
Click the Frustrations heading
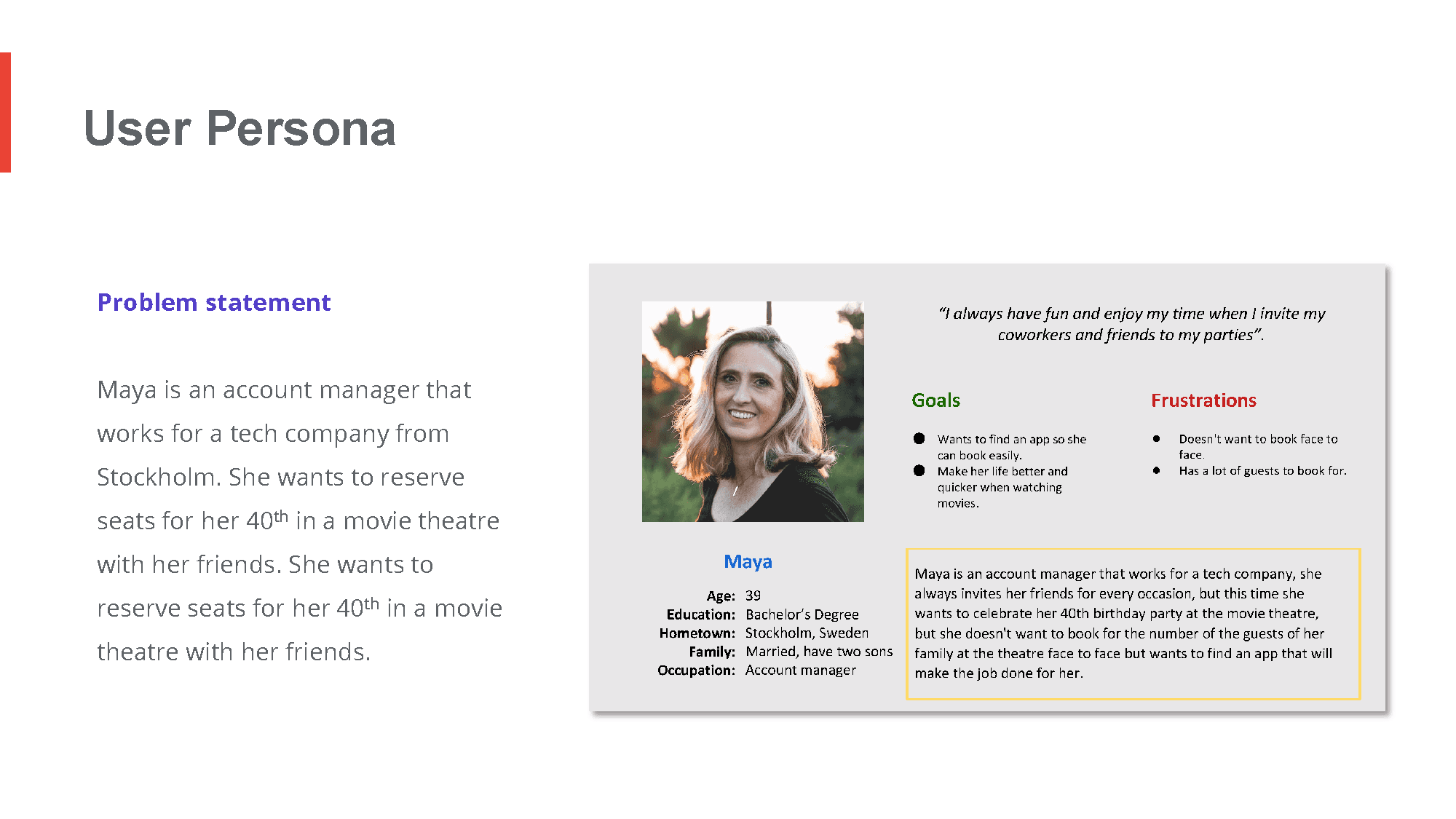pyautogui.click(x=1203, y=400)
